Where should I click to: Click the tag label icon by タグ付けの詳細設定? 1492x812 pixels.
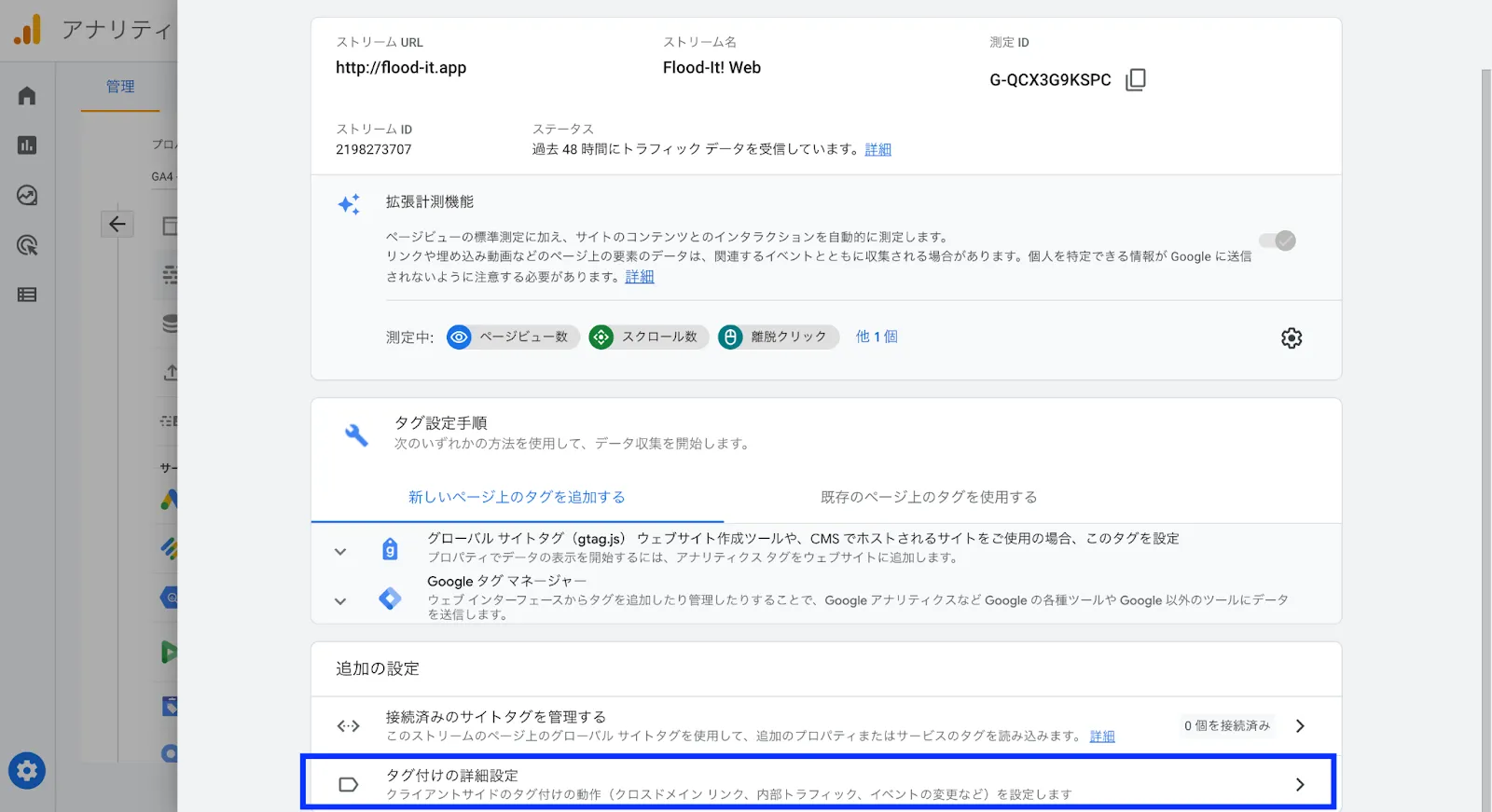click(348, 785)
